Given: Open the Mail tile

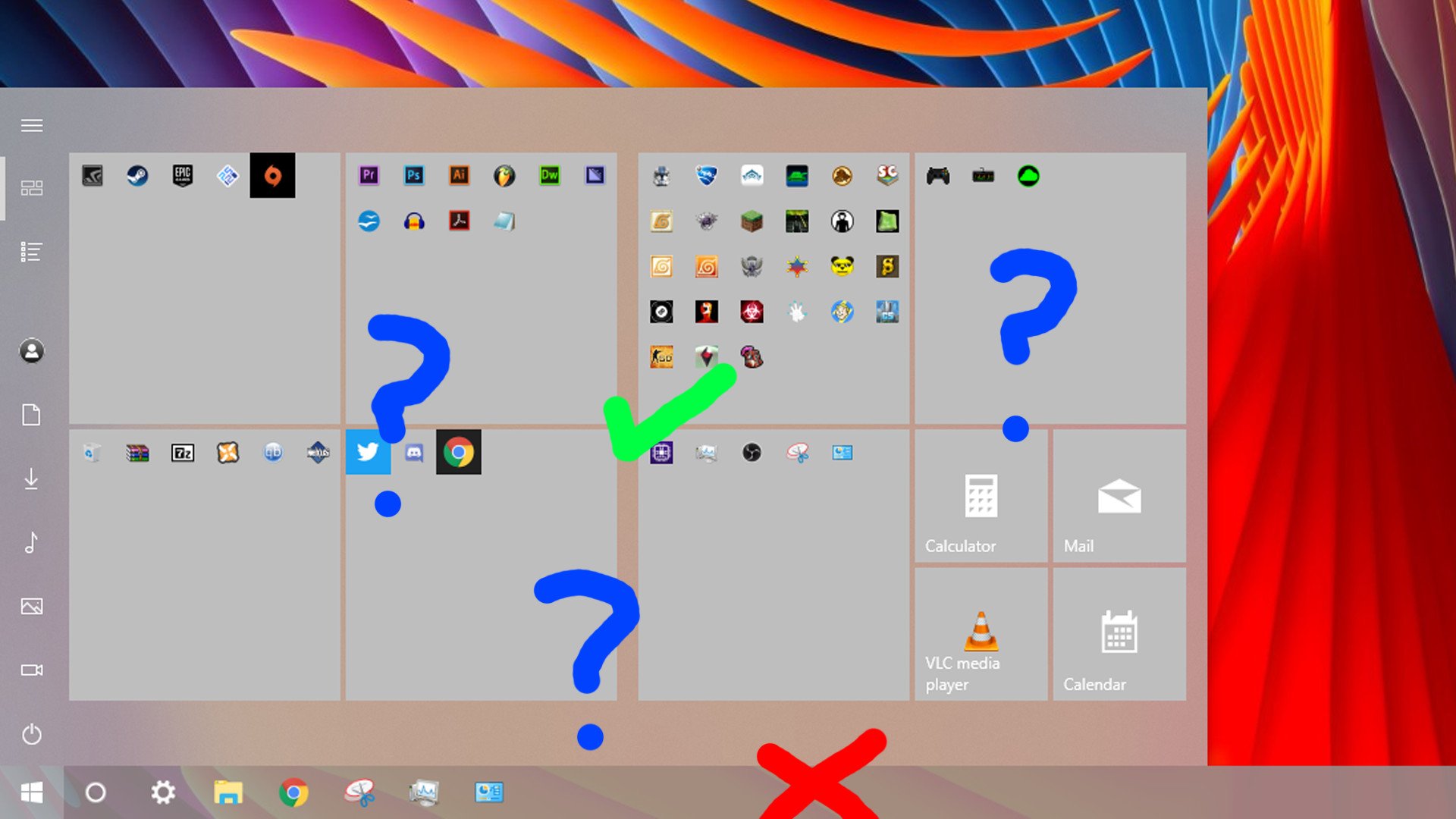Looking at the screenshot, I should [x=1119, y=496].
